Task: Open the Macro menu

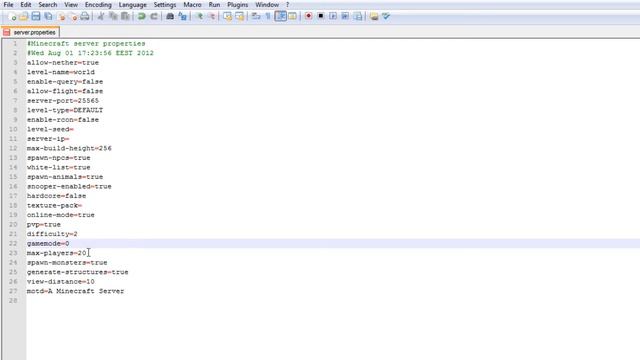Action: point(192,5)
